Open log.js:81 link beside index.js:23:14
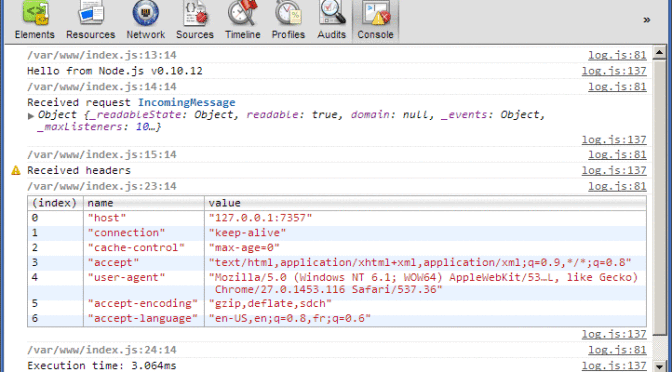Viewport: 672px width, 372px height. click(x=617, y=186)
